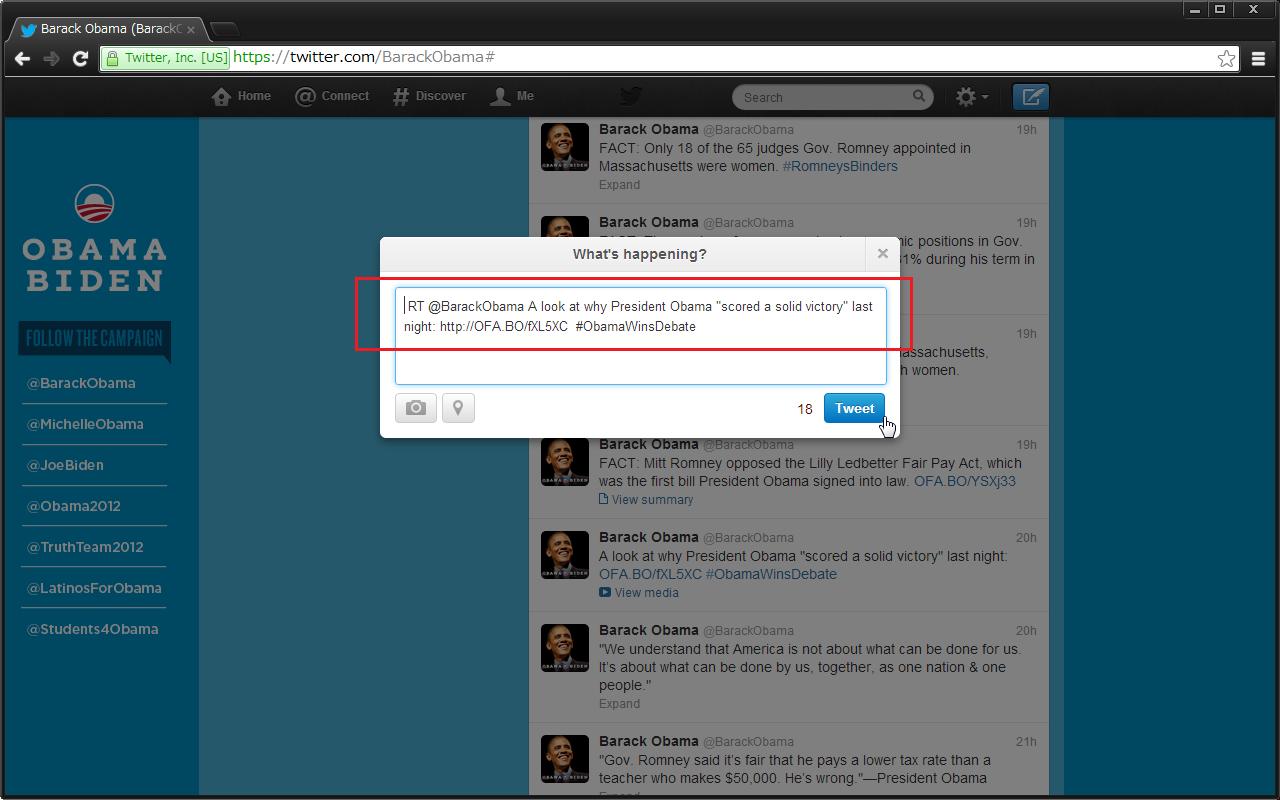The height and width of the screenshot is (800, 1280).
Task: Open the OFA.BO/YSXj33 link
Action: tap(965, 481)
